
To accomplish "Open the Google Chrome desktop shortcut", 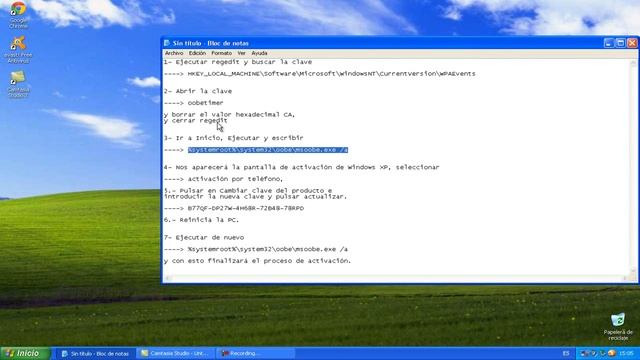I will [18, 15].
